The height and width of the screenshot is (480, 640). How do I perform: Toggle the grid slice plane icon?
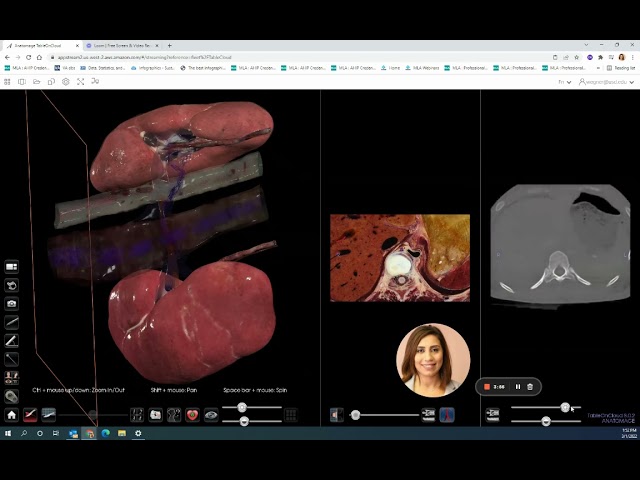point(49,415)
